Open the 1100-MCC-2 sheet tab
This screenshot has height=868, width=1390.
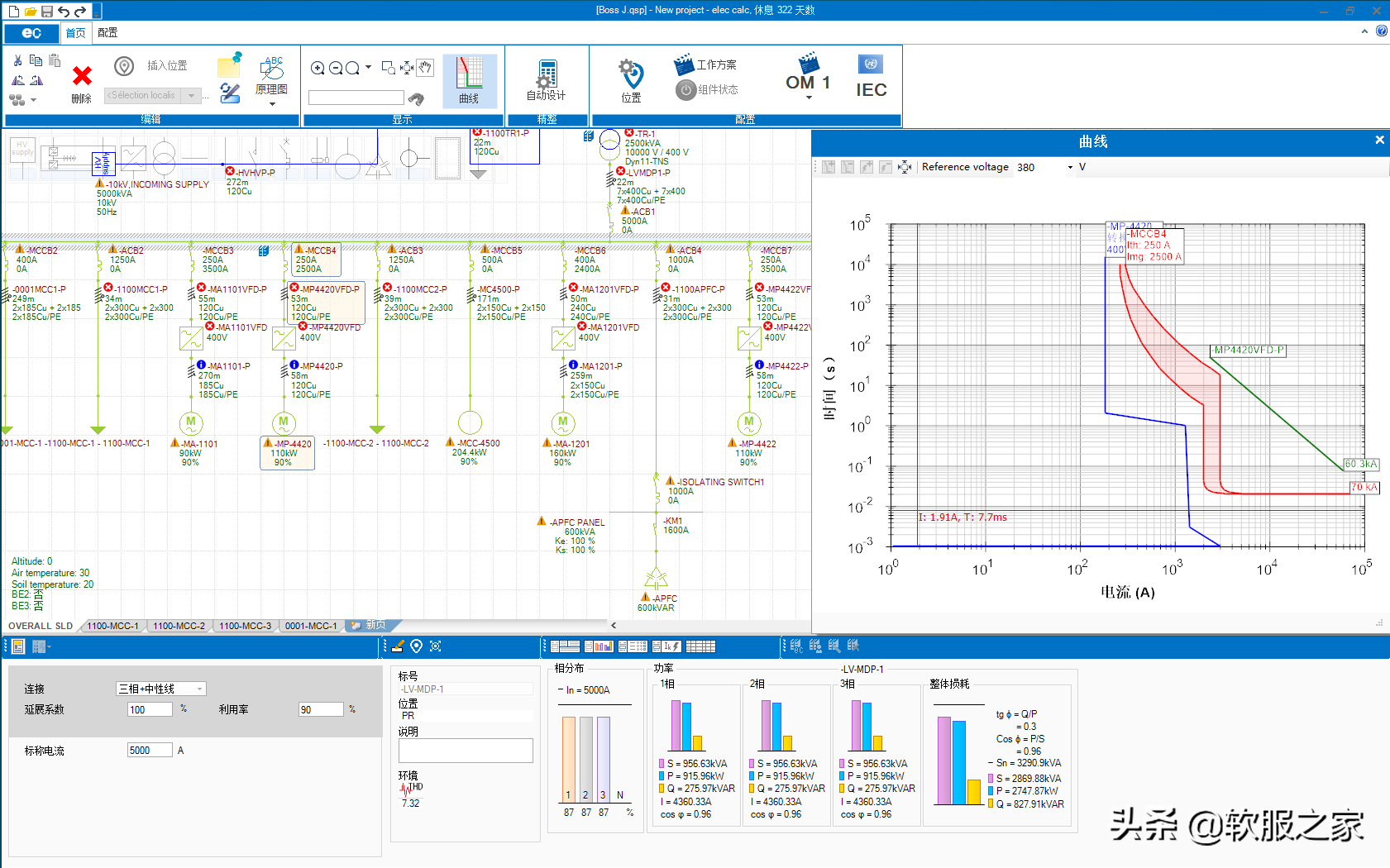(x=179, y=626)
